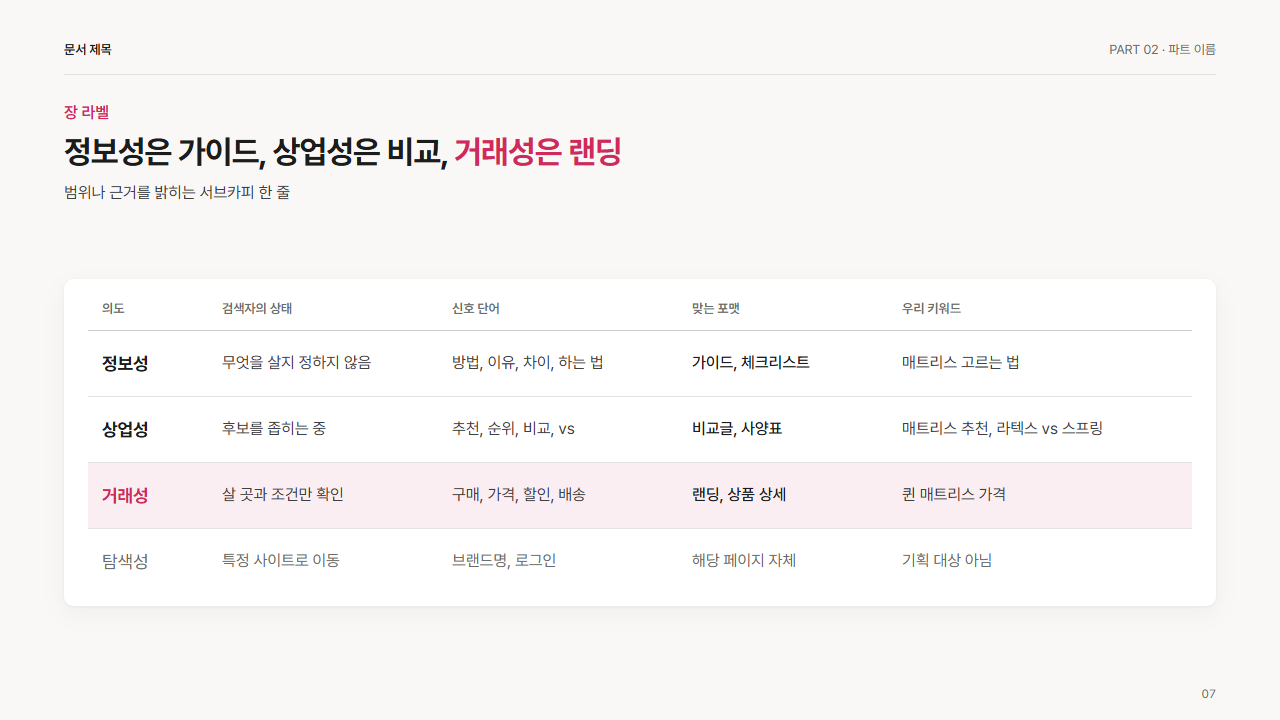Viewport: 1280px width, 720px height.
Task: Select the '비교글, 사양표' format cell
Action: [737, 429]
